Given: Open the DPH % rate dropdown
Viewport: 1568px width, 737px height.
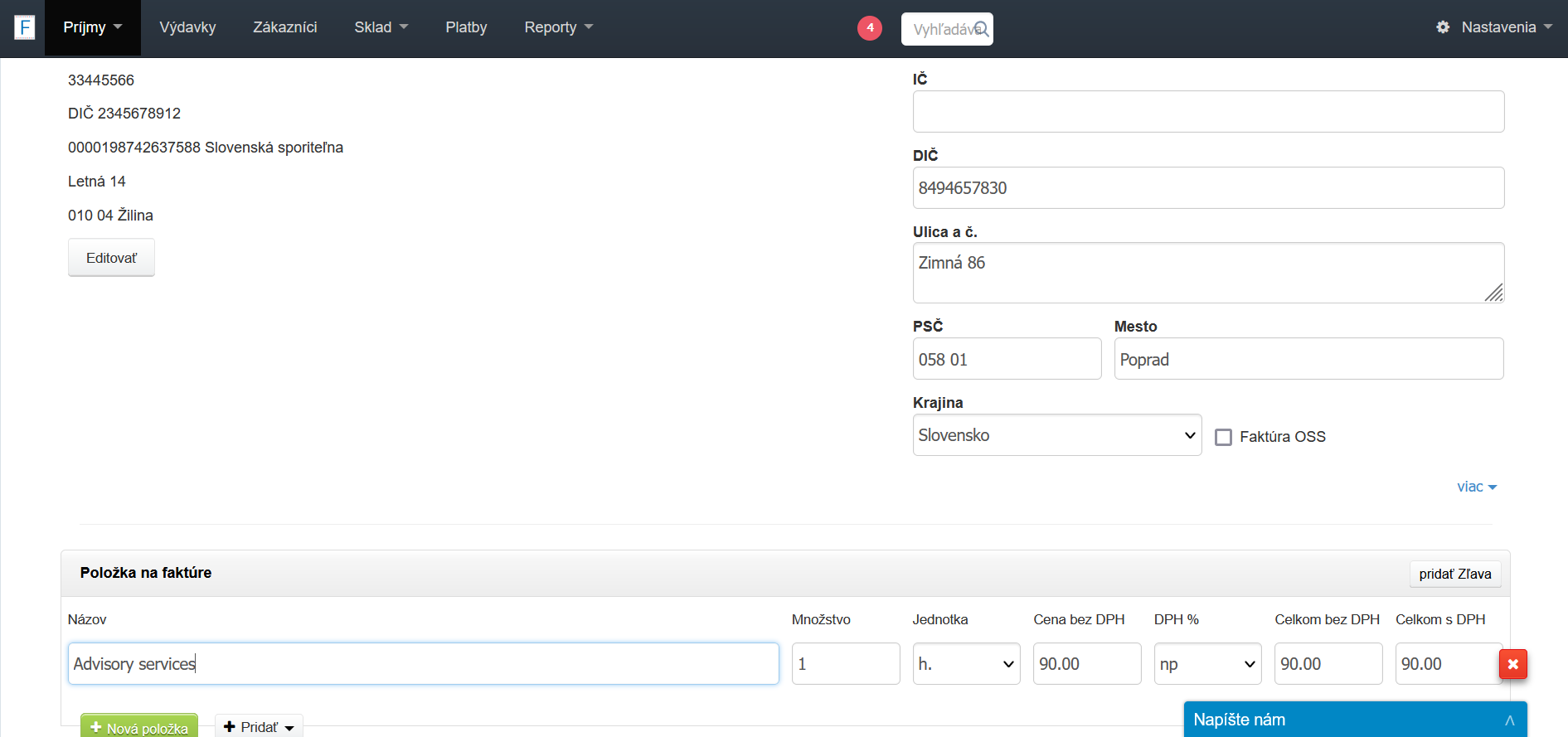Looking at the screenshot, I should pos(1207,664).
